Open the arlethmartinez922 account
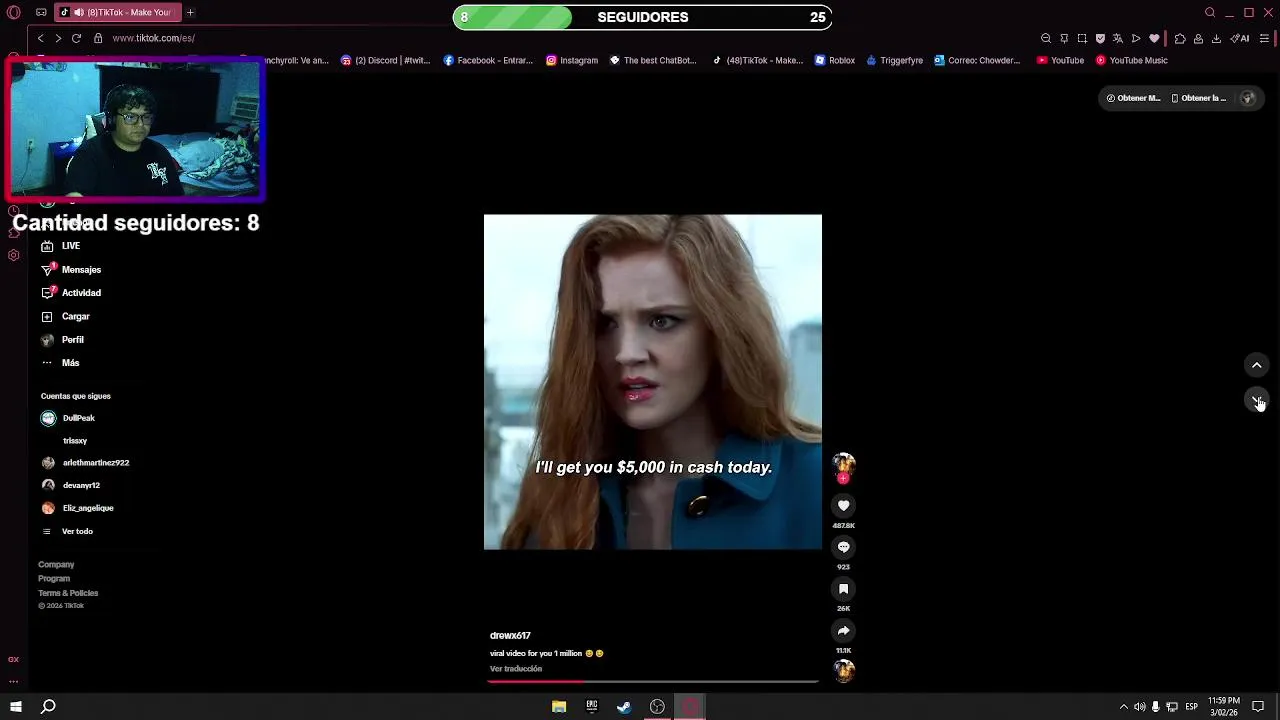Viewport: 1280px width, 720px height. (x=85, y=463)
